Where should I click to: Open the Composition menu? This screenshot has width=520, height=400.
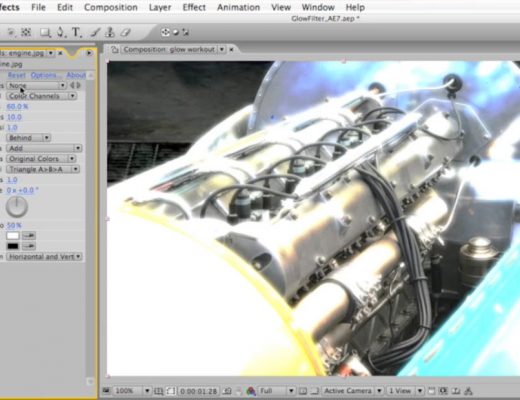coord(111,7)
